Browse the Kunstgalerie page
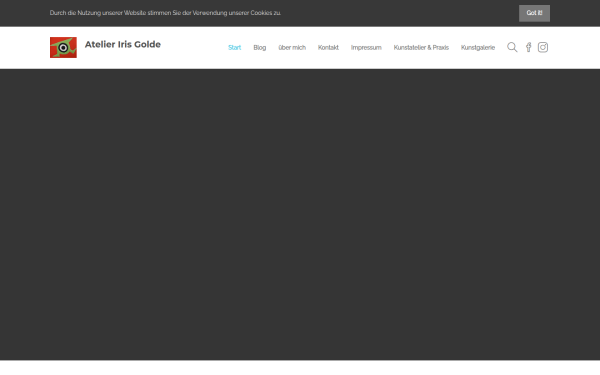This screenshot has height=375, width=600. 478,47
